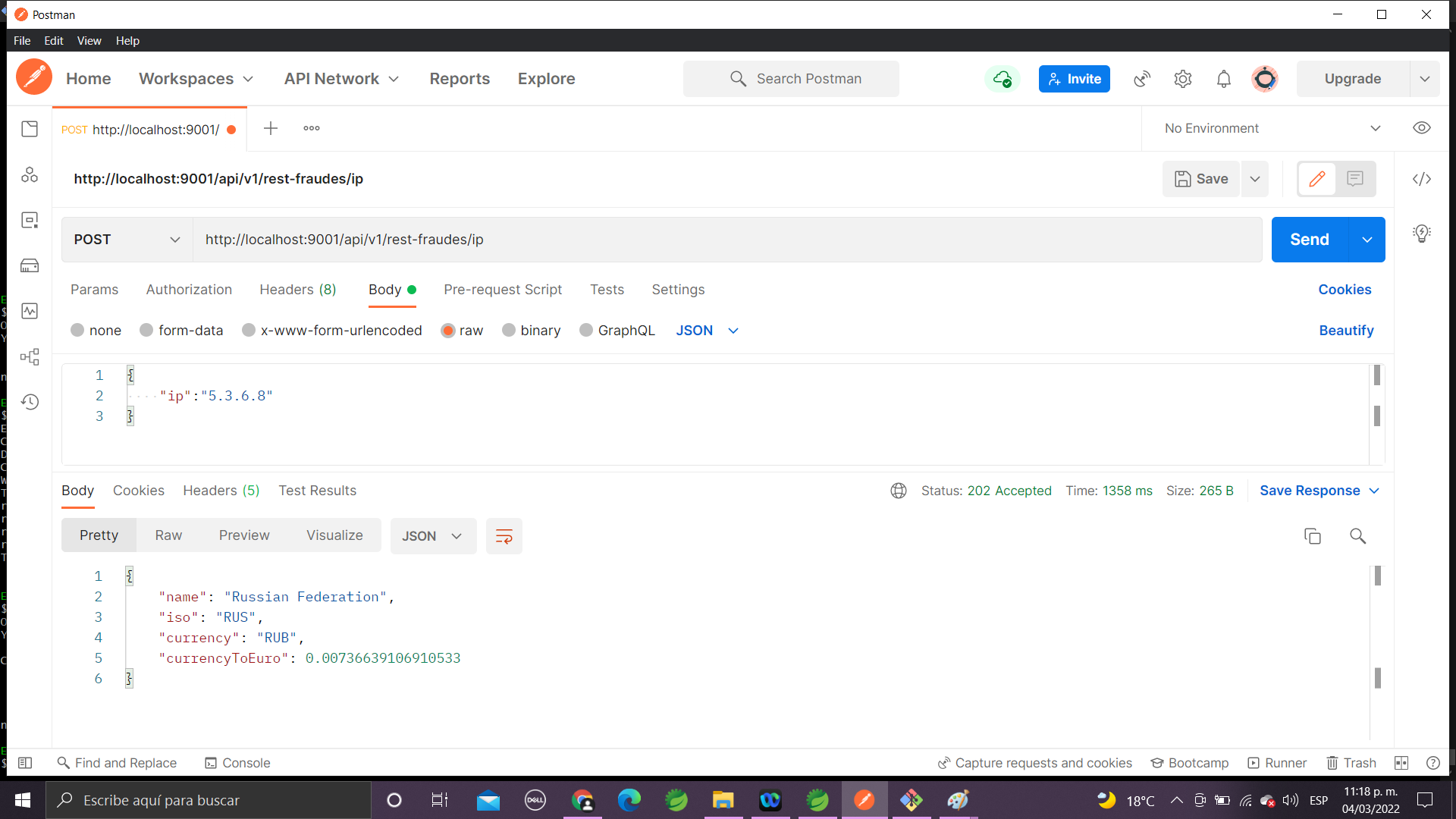Open the Monitors sidebar icon
Image resolution: width=1456 pixels, height=819 pixels.
30,311
